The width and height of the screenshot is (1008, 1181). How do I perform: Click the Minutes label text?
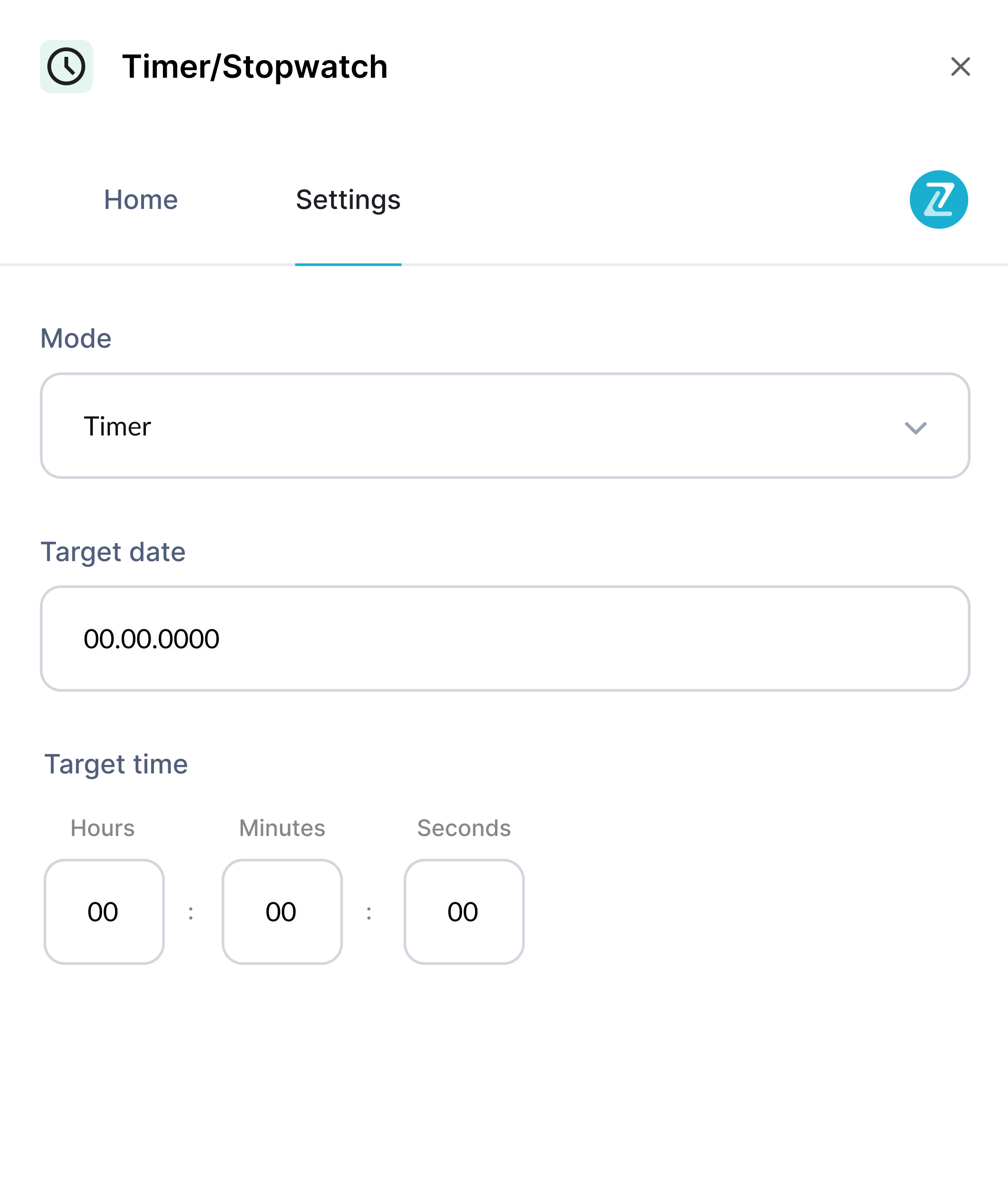(x=282, y=828)
